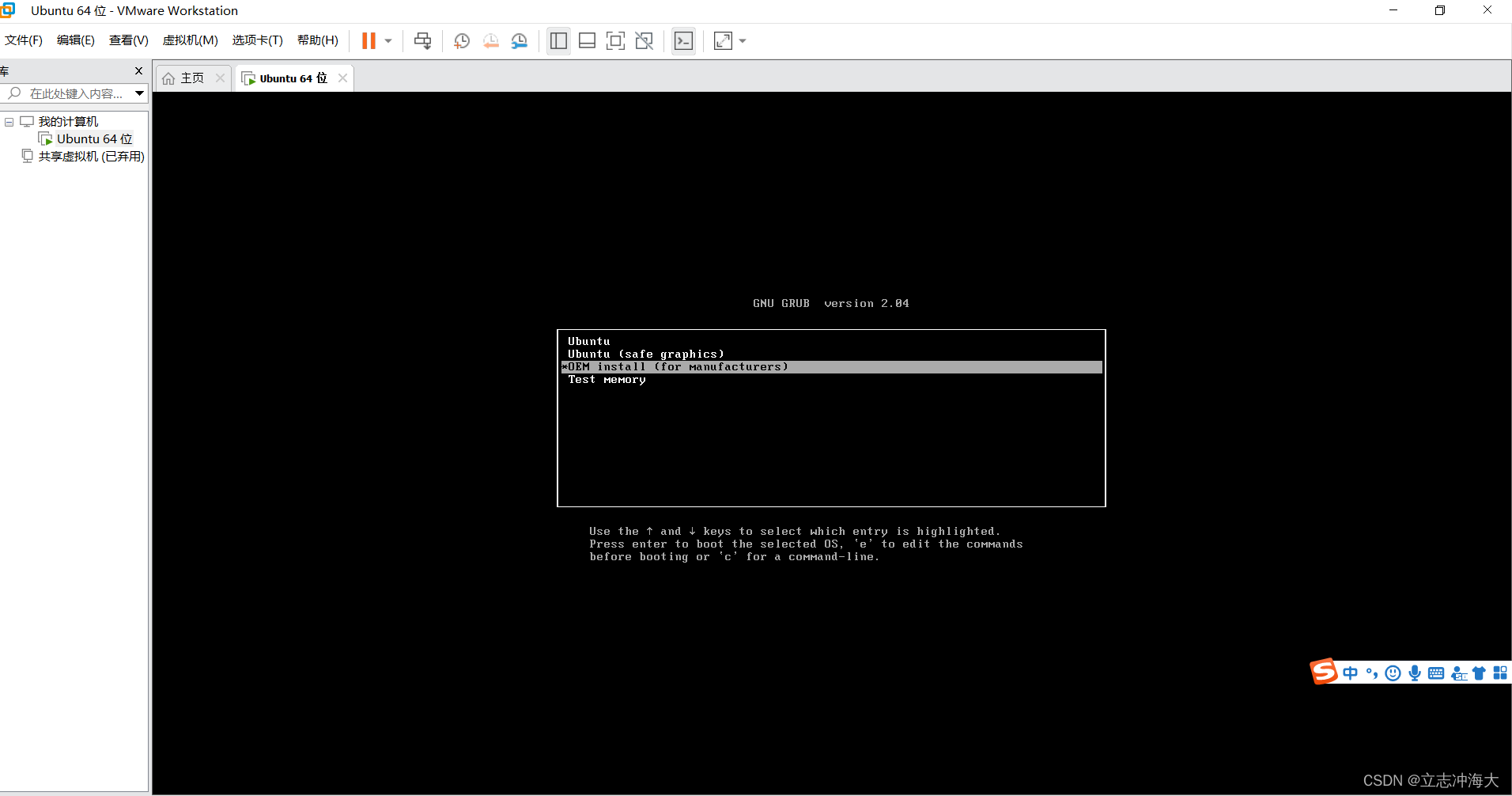This screenshot has width=1512, height=796.
Task: Minimize the VMware Workstation window
Action: pos(1393,10)
